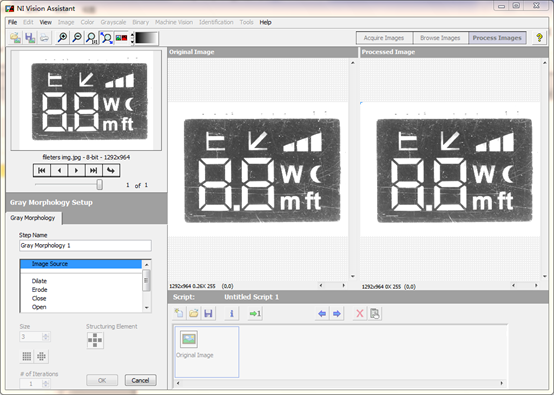The width and height of the screenshot is (554, 395).
Task: Click the Run Once green arrow icon
Action: coord(255,313)
